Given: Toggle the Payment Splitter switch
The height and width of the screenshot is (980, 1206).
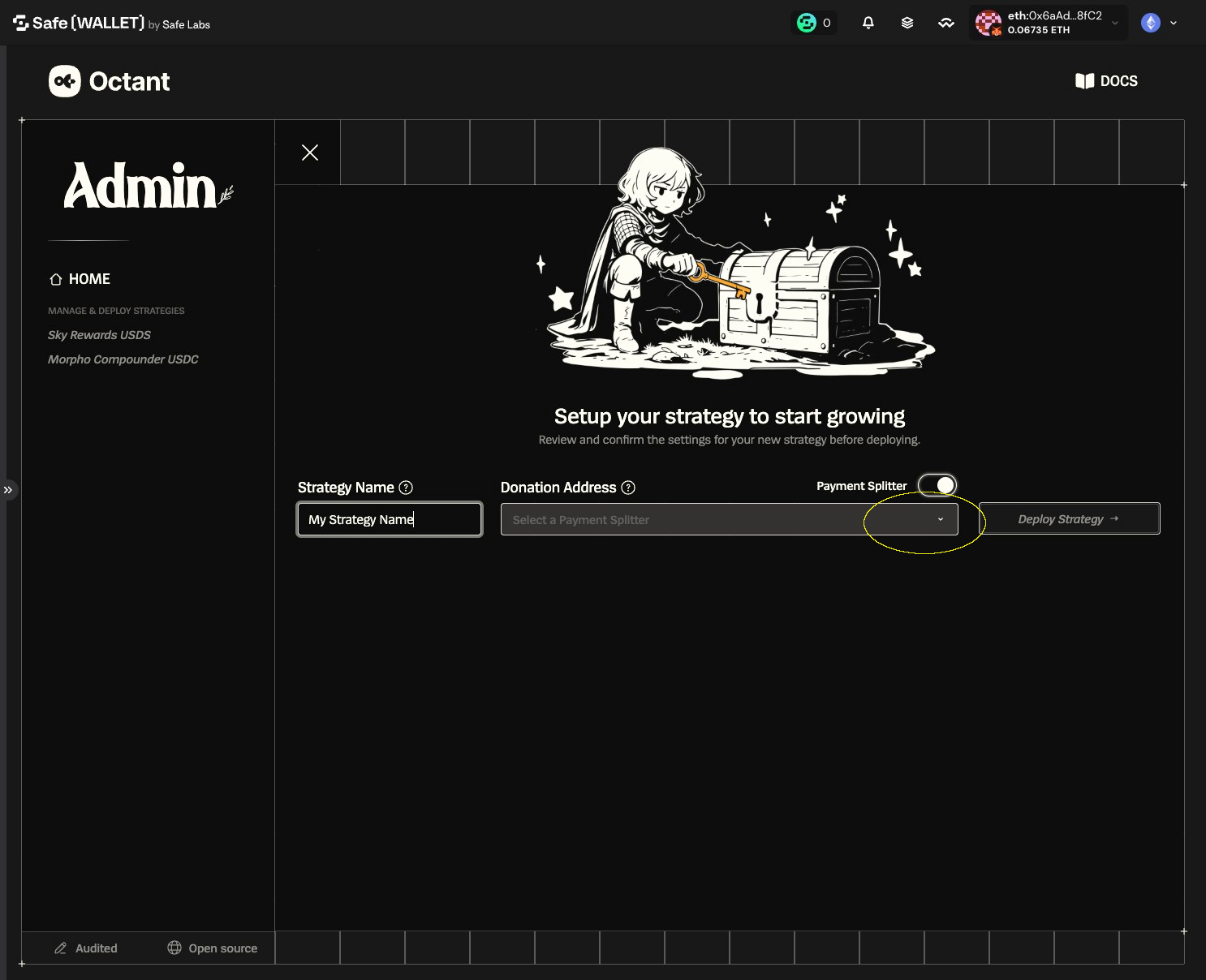Looking at the screenshot, I should [937, 485].
